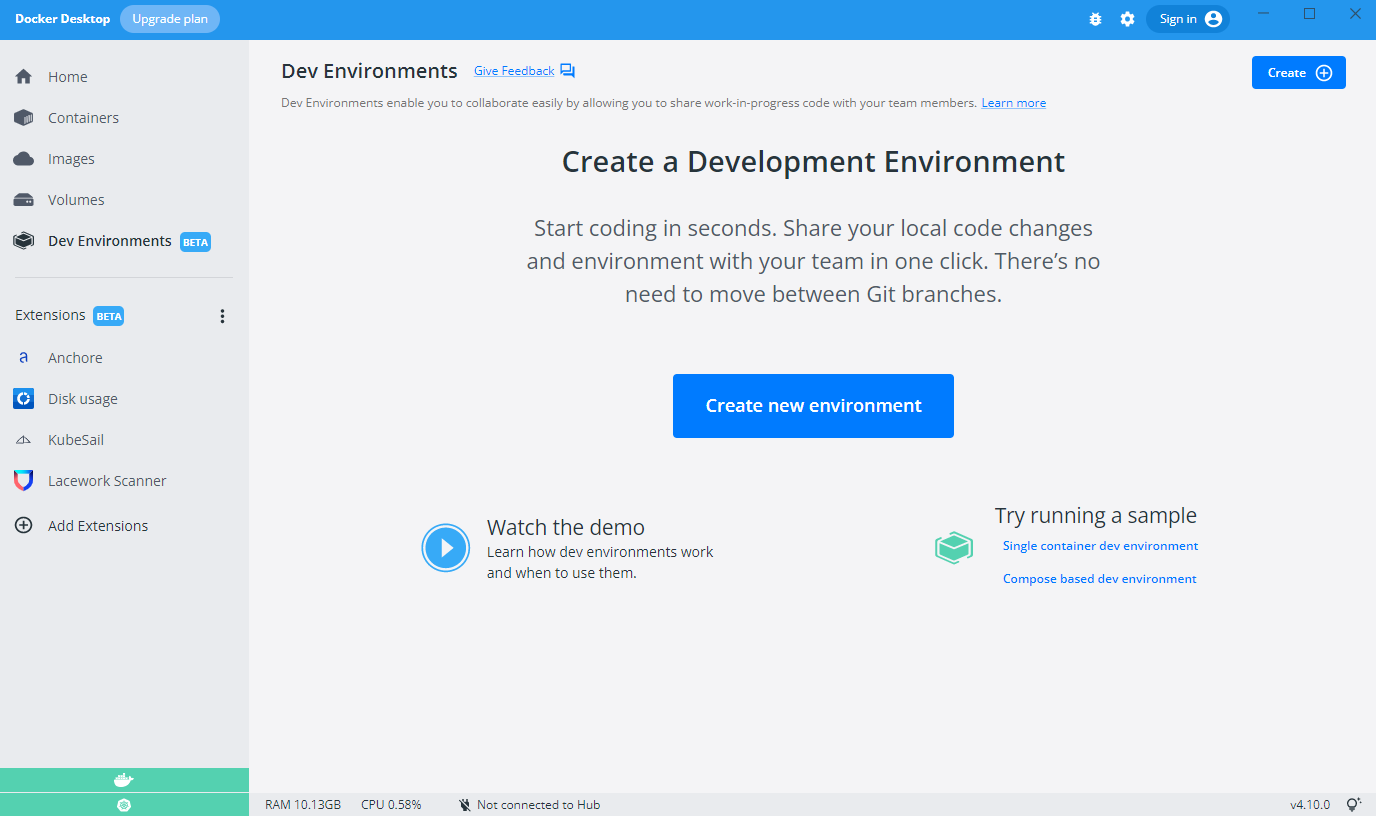
Task: Click the lightbulb tips icon in status bar
Action: click(1354, 804)
